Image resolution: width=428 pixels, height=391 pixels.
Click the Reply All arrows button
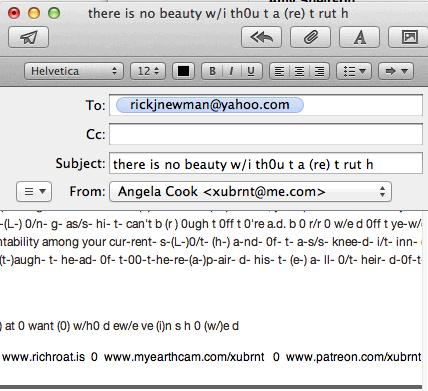[x=261, y=37]
